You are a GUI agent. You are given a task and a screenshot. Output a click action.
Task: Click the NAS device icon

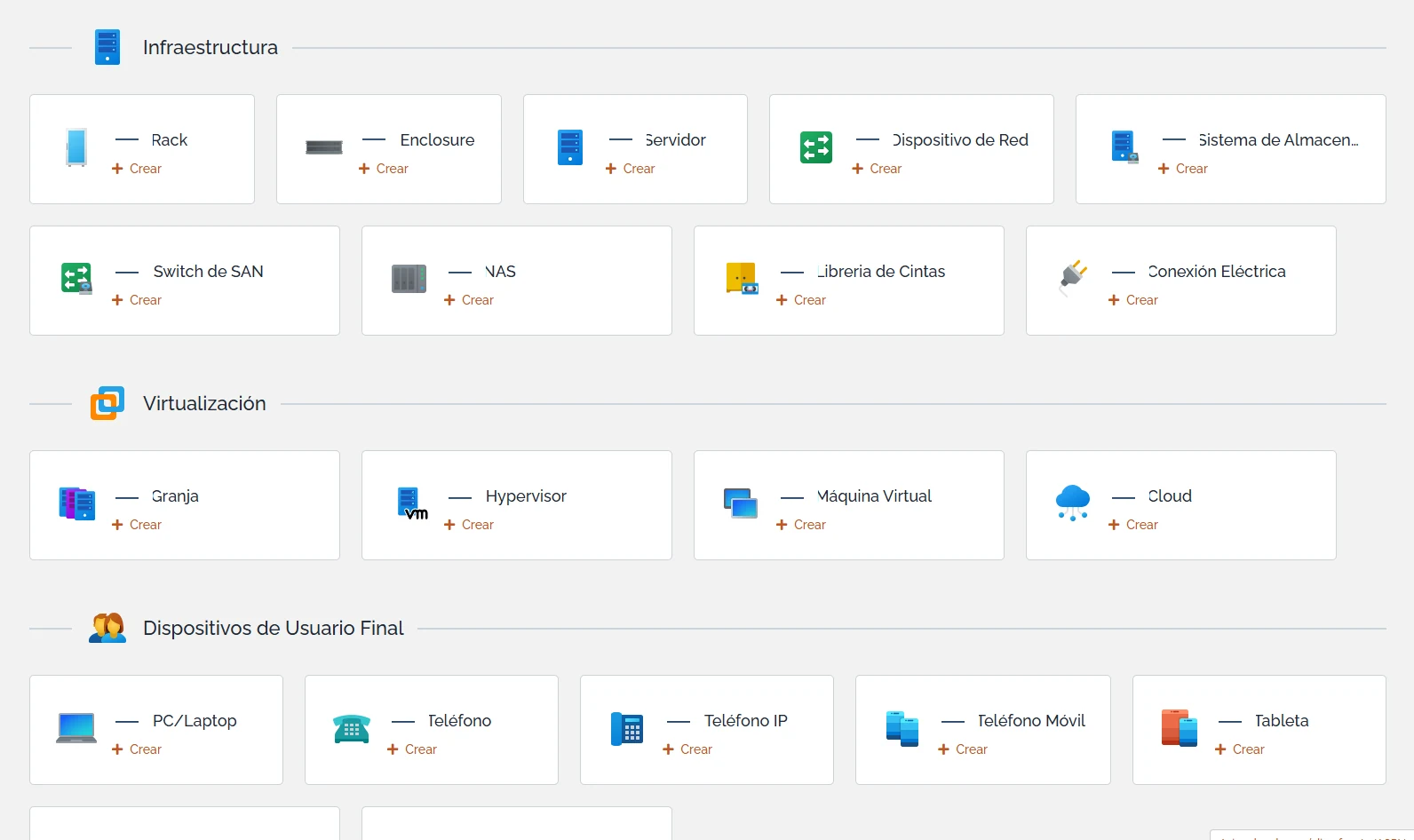click(x=409, y=279)
